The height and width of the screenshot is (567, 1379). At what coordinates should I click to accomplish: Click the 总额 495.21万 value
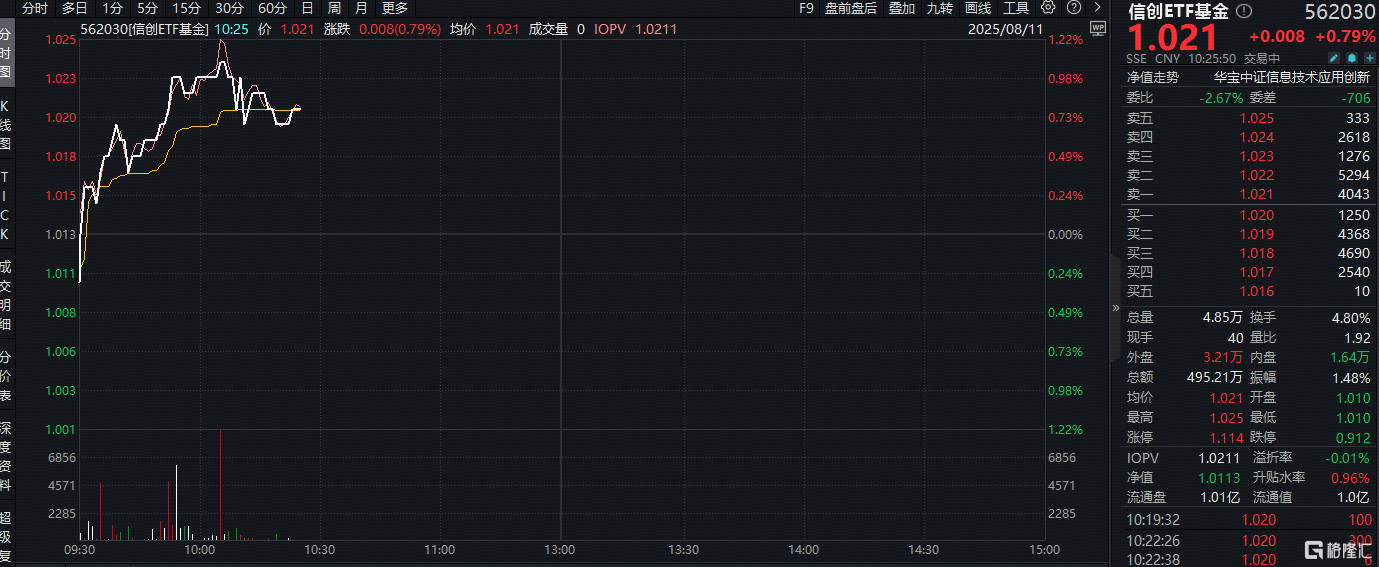pyautogui.click(x=1217, y=377)
